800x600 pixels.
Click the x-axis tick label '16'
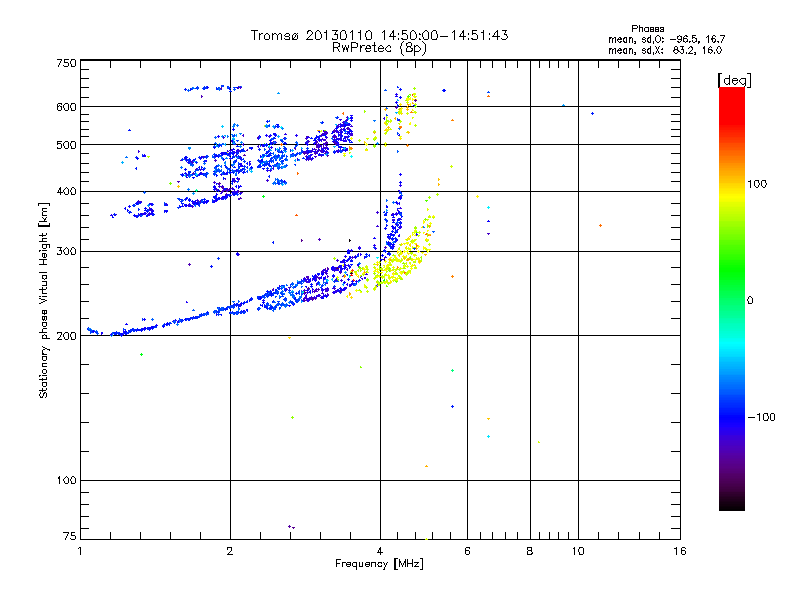click(x=680, y=551)
